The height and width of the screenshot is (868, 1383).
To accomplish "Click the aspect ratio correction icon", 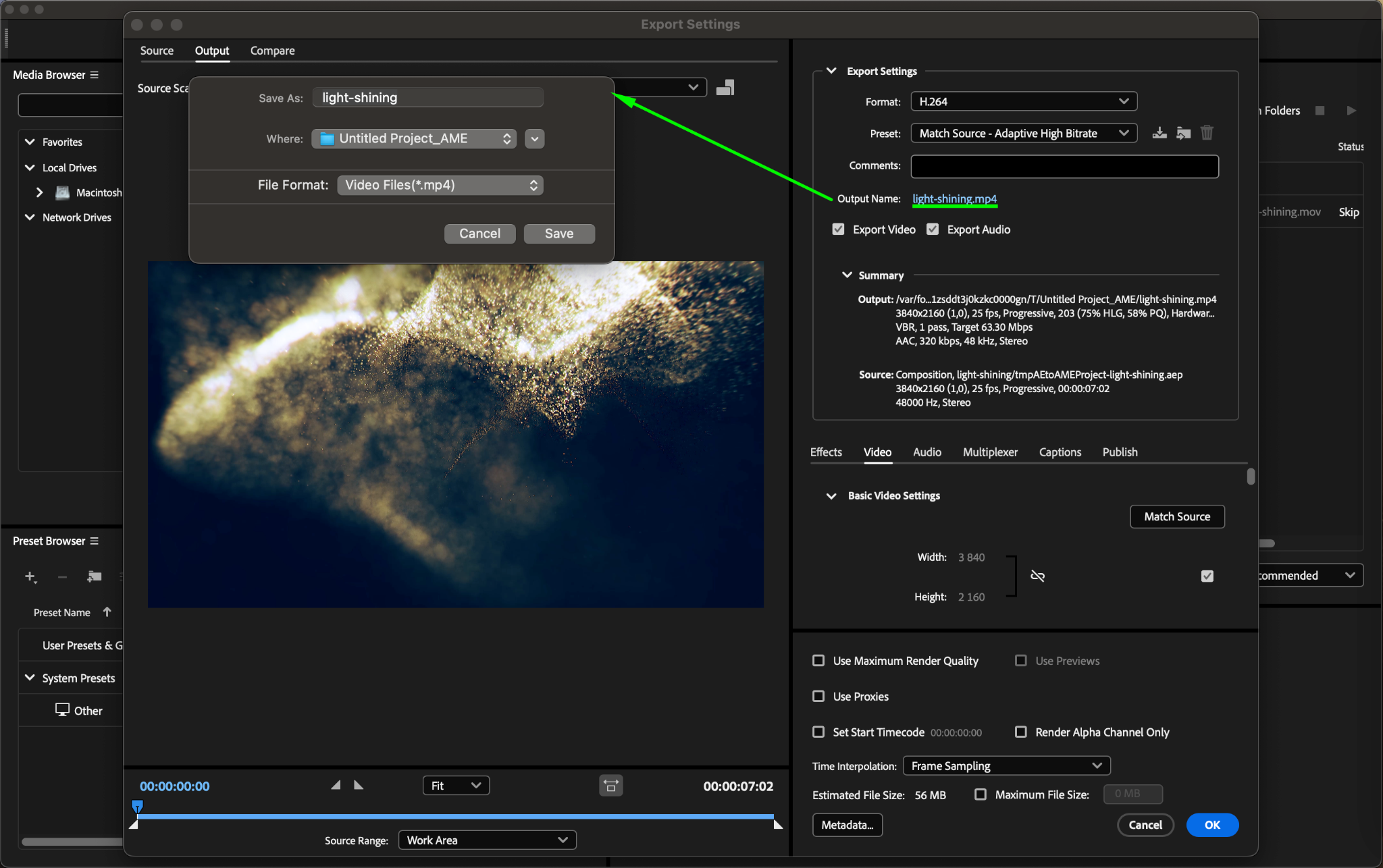I will click(610, 786).
